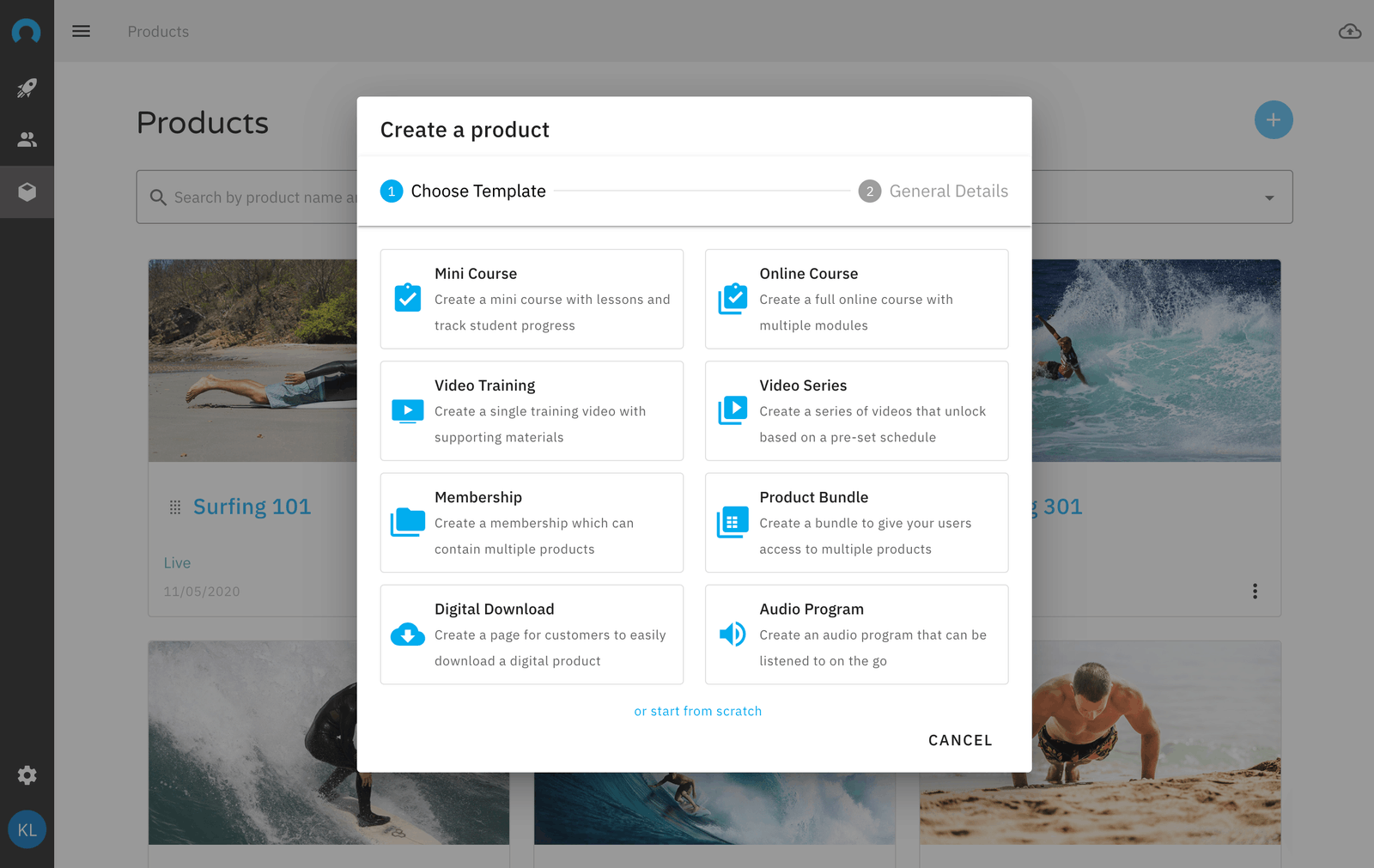Click the audience people icon in sidebar

coord(27,139)
